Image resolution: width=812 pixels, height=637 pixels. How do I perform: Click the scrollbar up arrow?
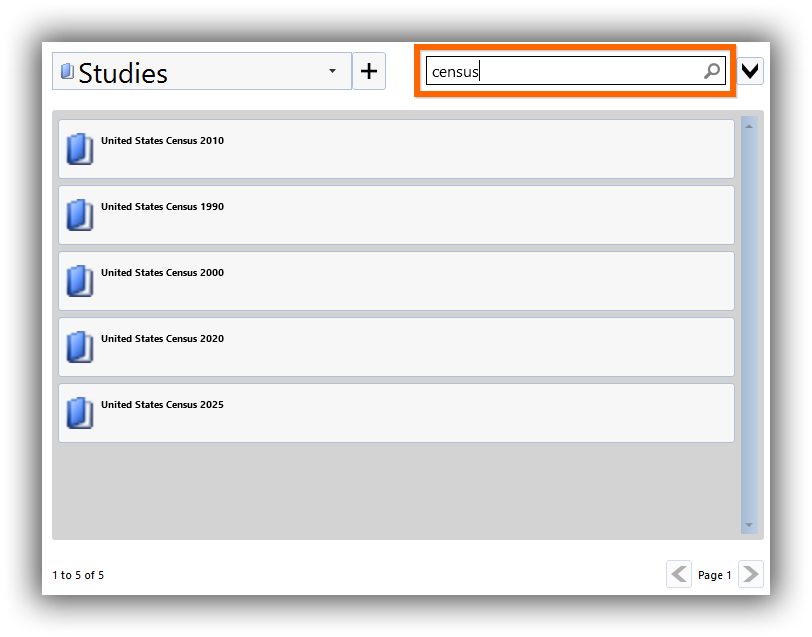(x=749, y=126)
